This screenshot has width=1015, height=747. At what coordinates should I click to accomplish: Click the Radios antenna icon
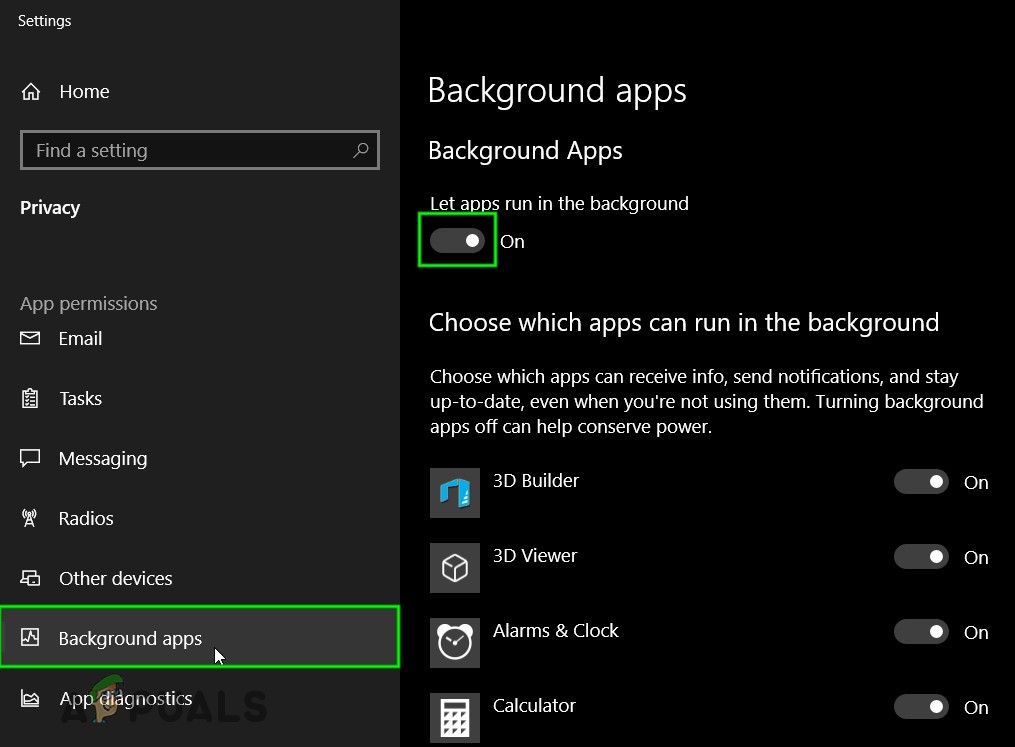30,519
